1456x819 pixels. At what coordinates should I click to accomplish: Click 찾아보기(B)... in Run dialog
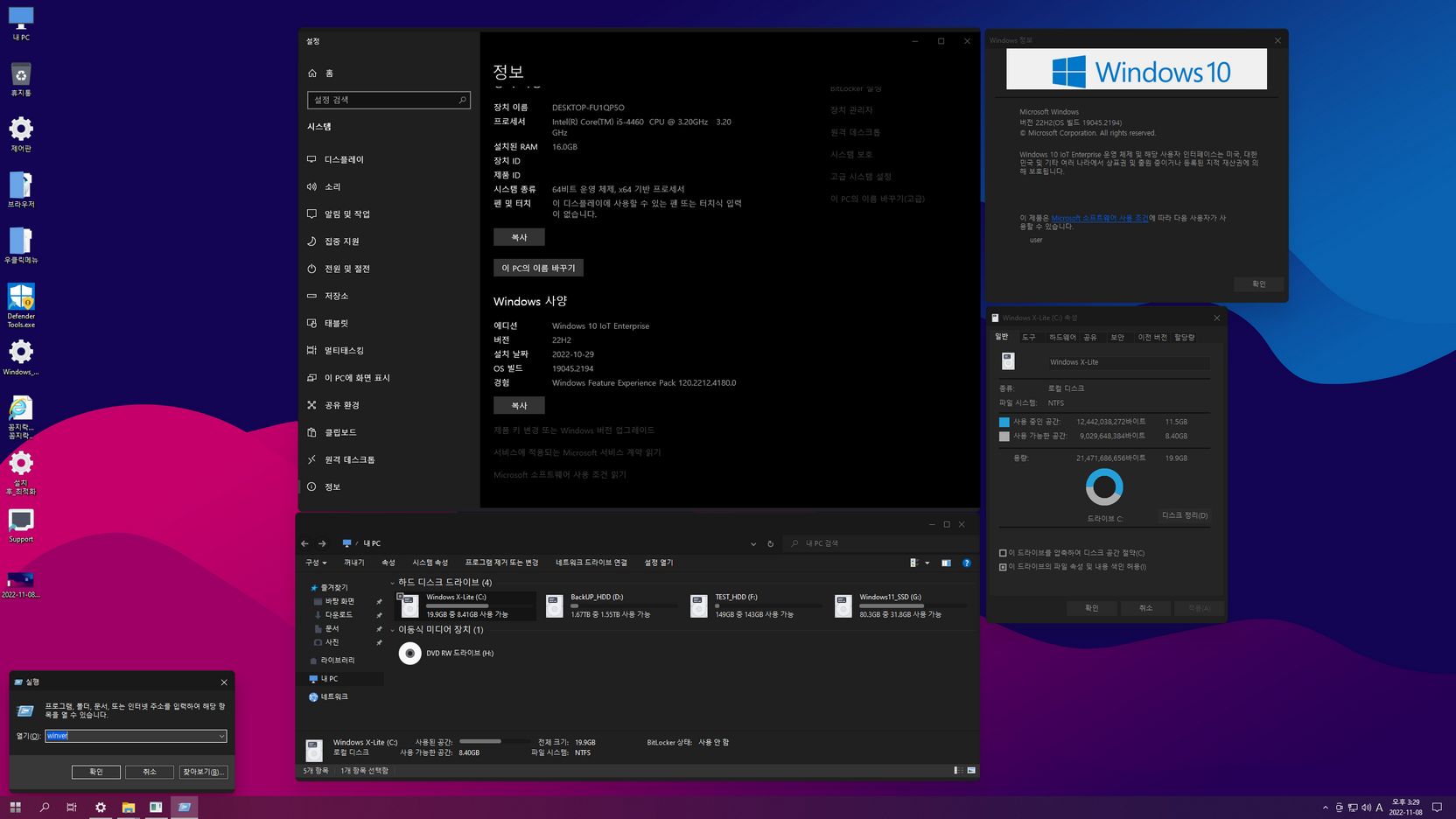[202, 772]
